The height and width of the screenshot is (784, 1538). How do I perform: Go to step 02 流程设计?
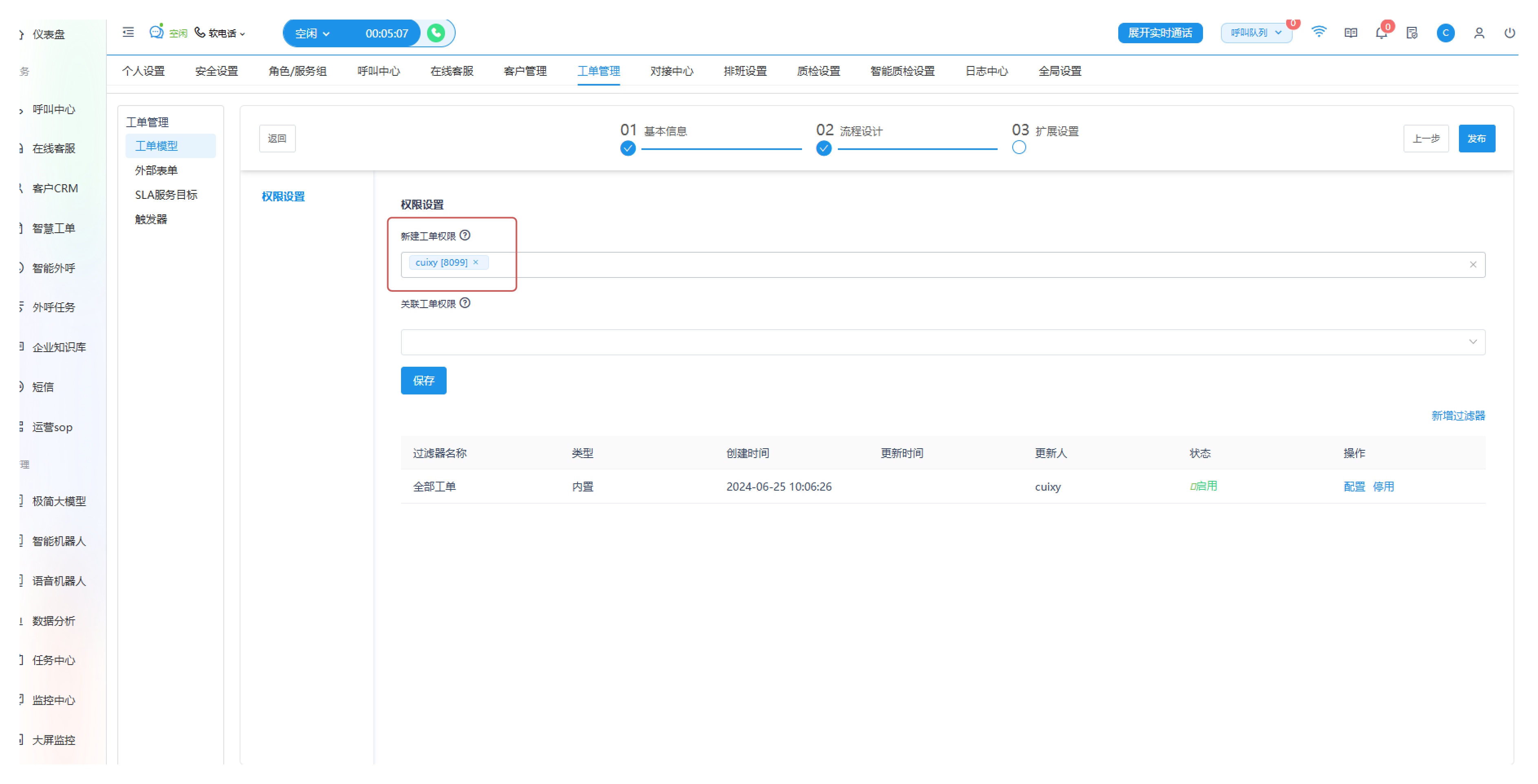[x=849, y=131]
